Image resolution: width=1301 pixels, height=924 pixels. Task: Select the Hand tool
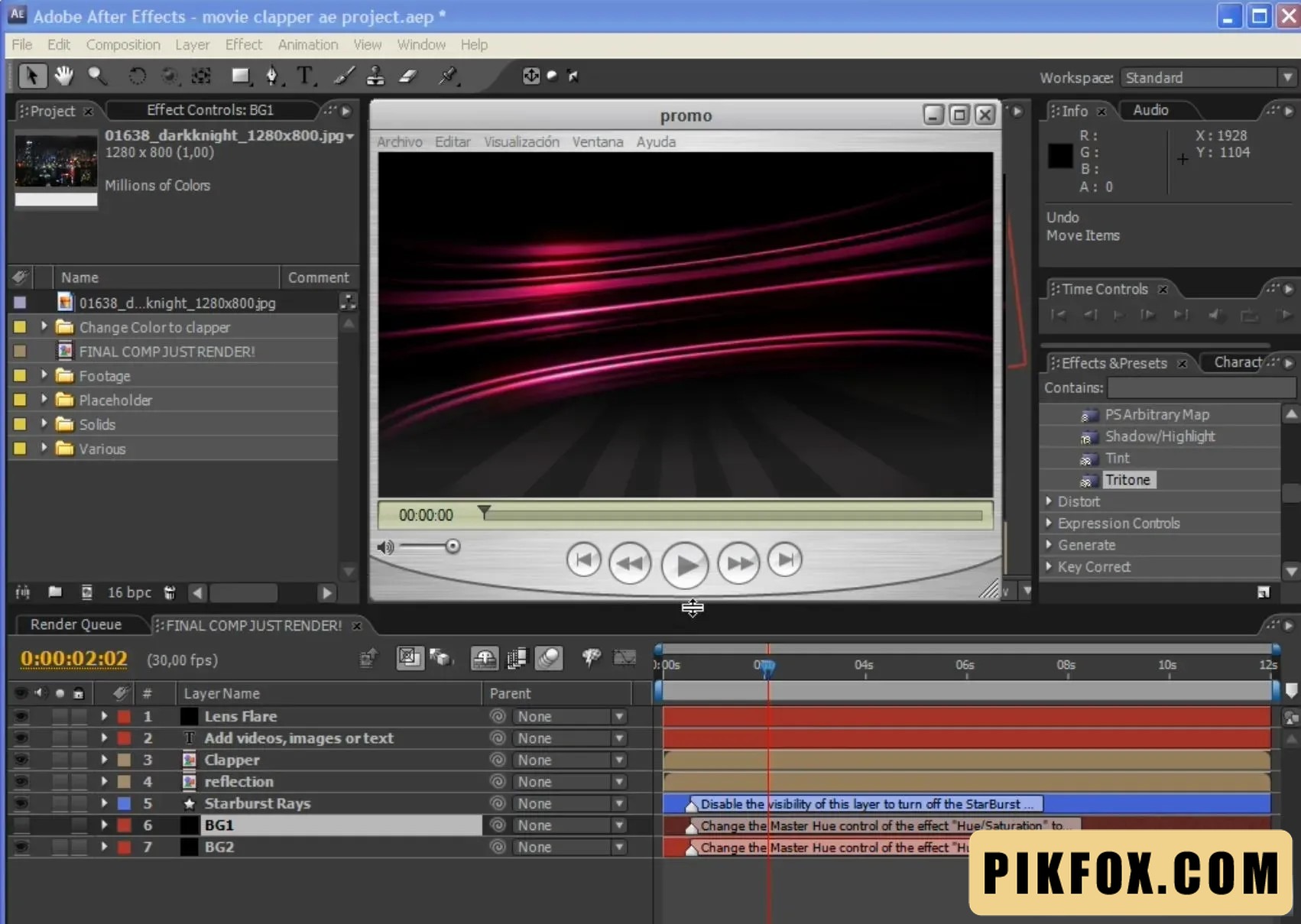tap(63, 75)
